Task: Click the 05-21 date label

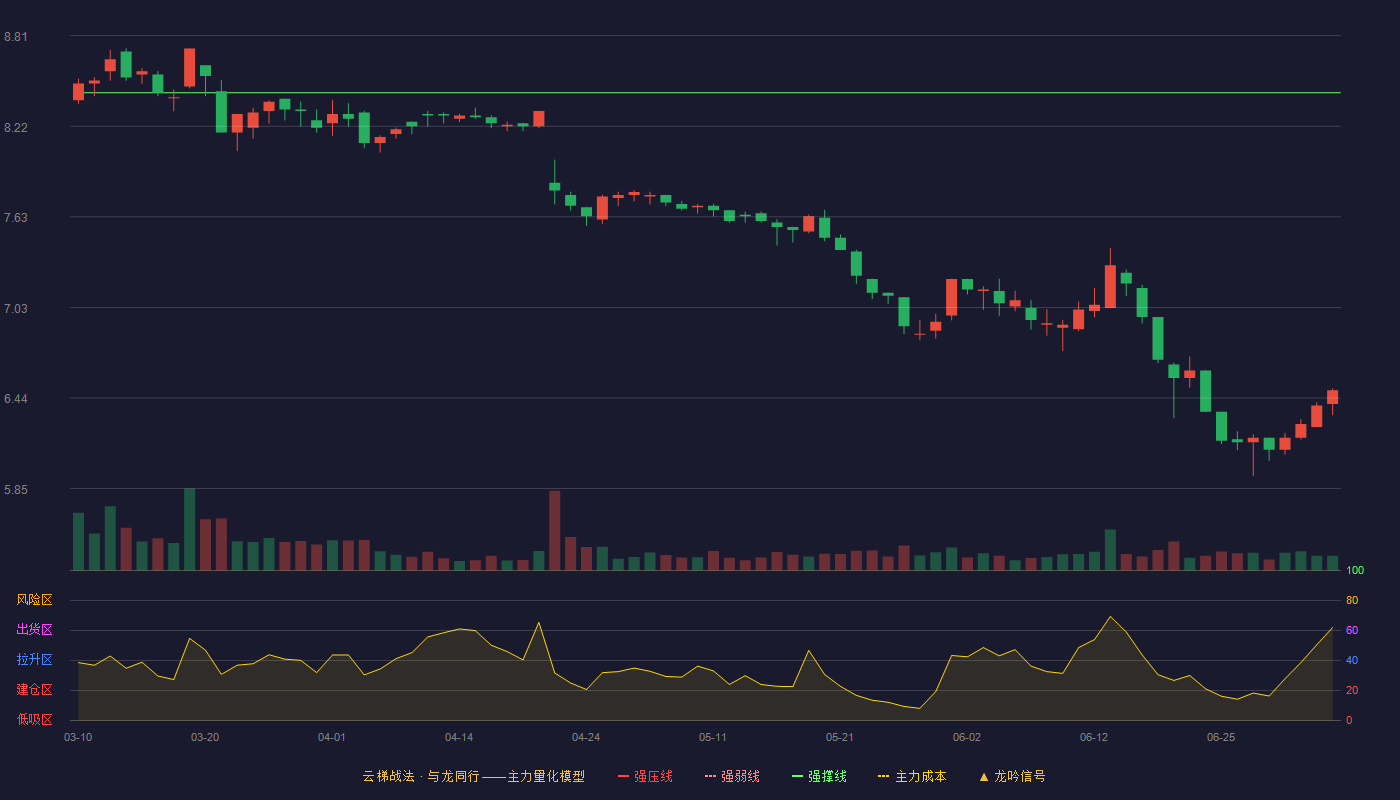Action: coord(840,737)
